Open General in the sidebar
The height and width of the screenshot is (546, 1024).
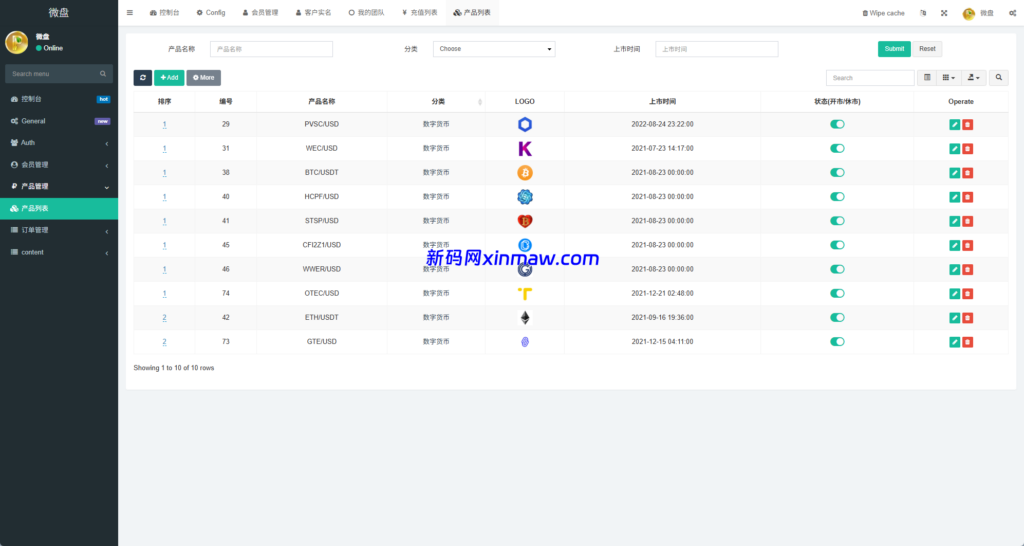point(59,121)
